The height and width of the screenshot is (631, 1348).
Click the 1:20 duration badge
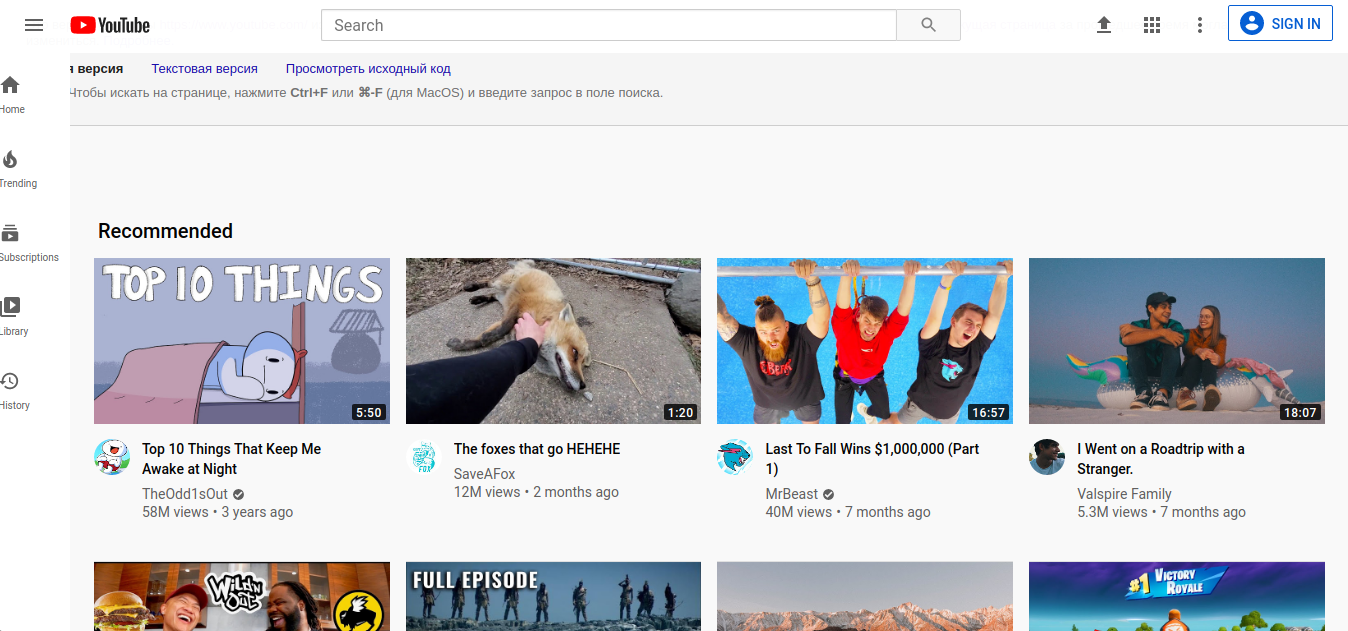(x=680, y=412)
